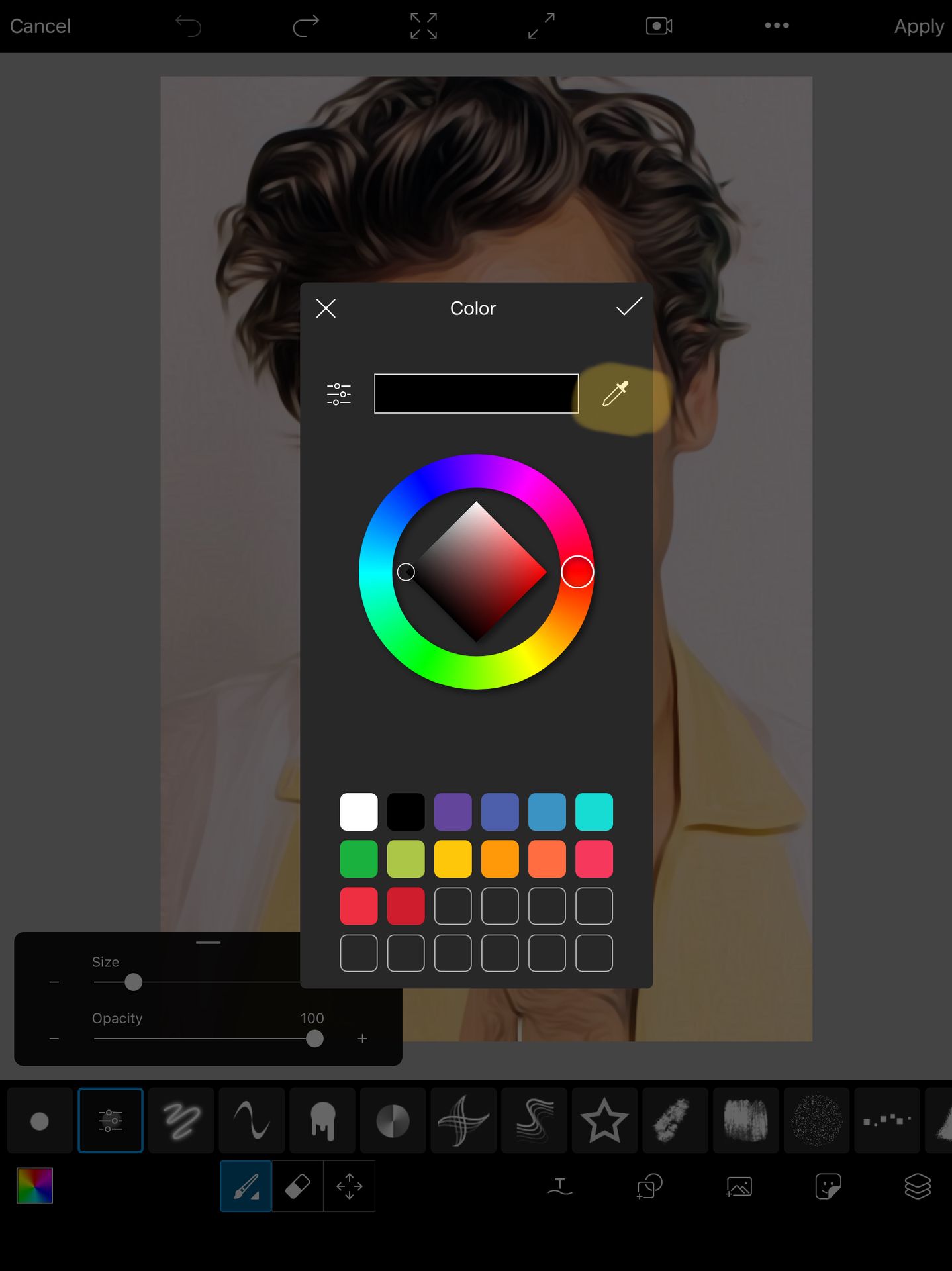Image resolution: width=952 pixels, height=1271 pixels.
Task: Cancel the drawing session
Action: [40, 26]
